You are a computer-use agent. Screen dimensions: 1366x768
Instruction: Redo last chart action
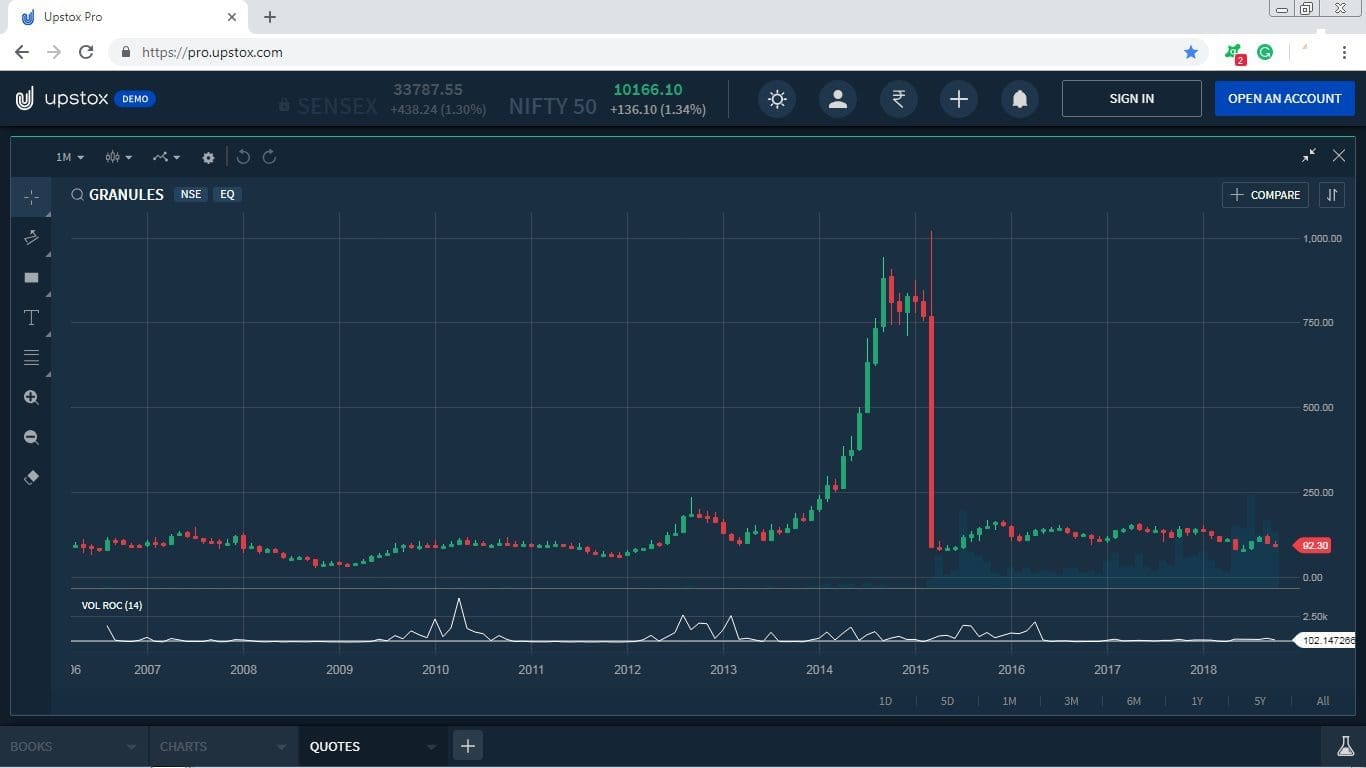(269, 157)
